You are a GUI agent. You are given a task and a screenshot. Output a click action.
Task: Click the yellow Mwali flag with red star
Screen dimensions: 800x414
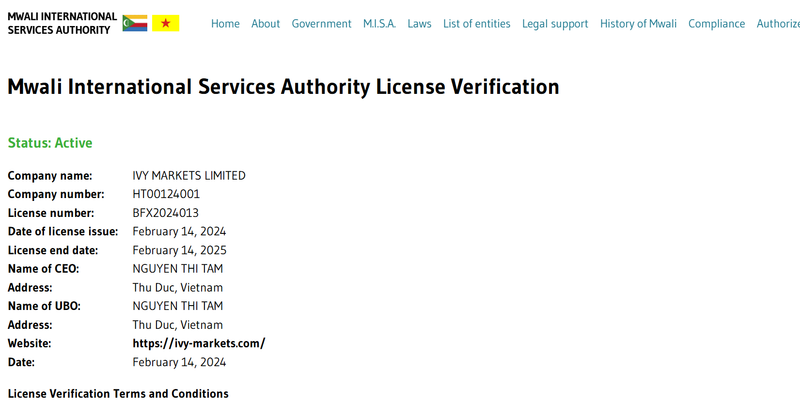pyautogui.click(x=166, y=23)
